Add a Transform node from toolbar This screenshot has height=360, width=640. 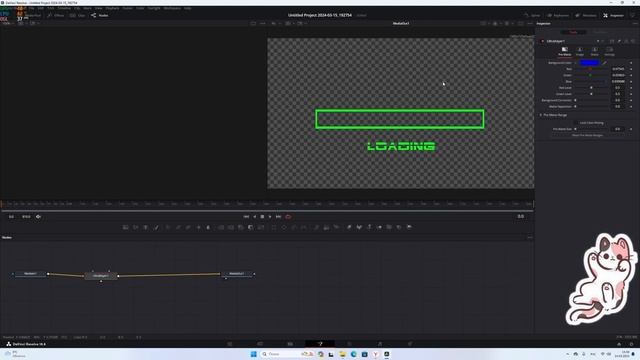pyautogui.click(x=261, y=227)
